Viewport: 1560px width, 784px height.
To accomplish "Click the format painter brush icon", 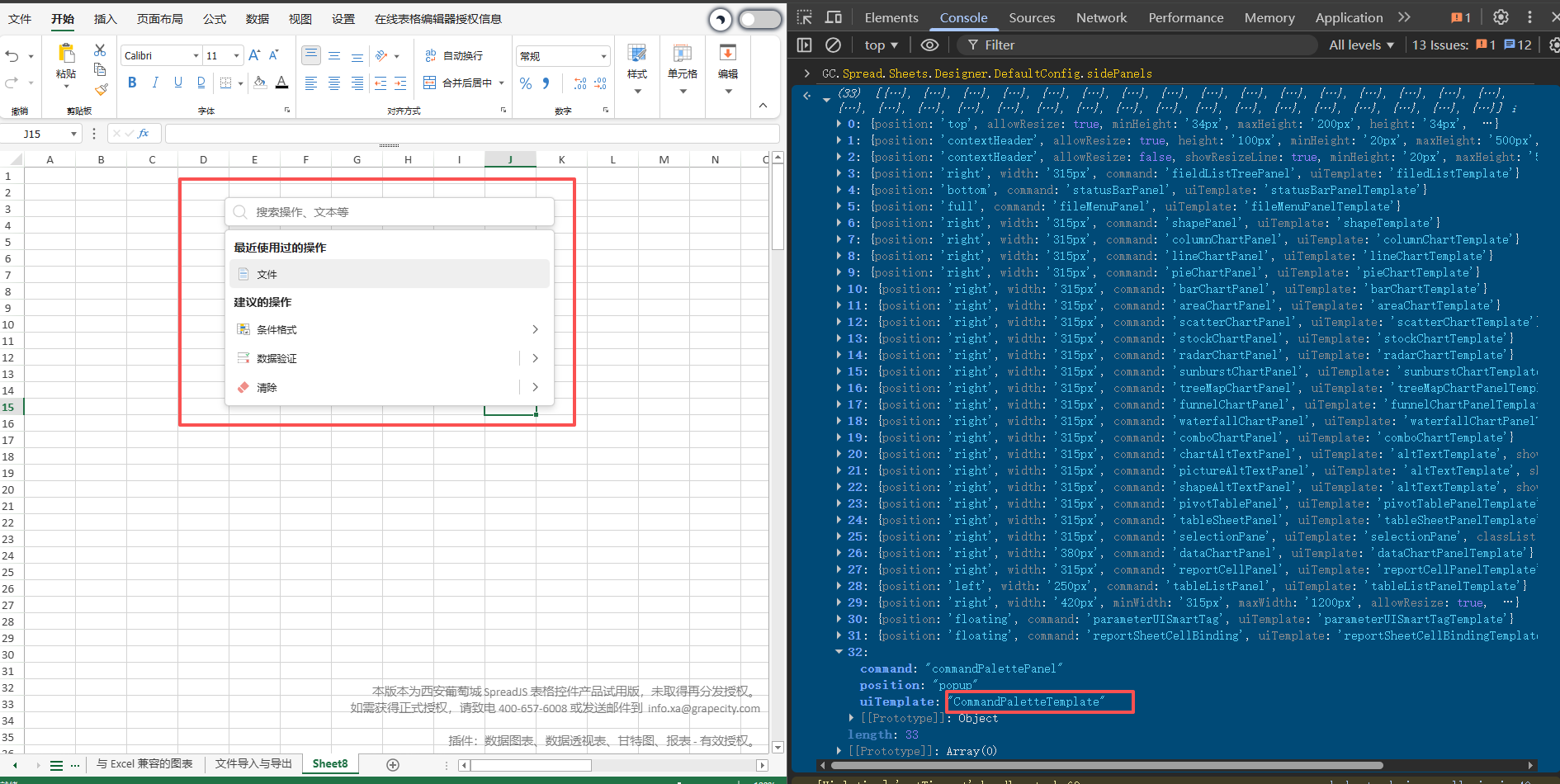I will coord(101,90).
